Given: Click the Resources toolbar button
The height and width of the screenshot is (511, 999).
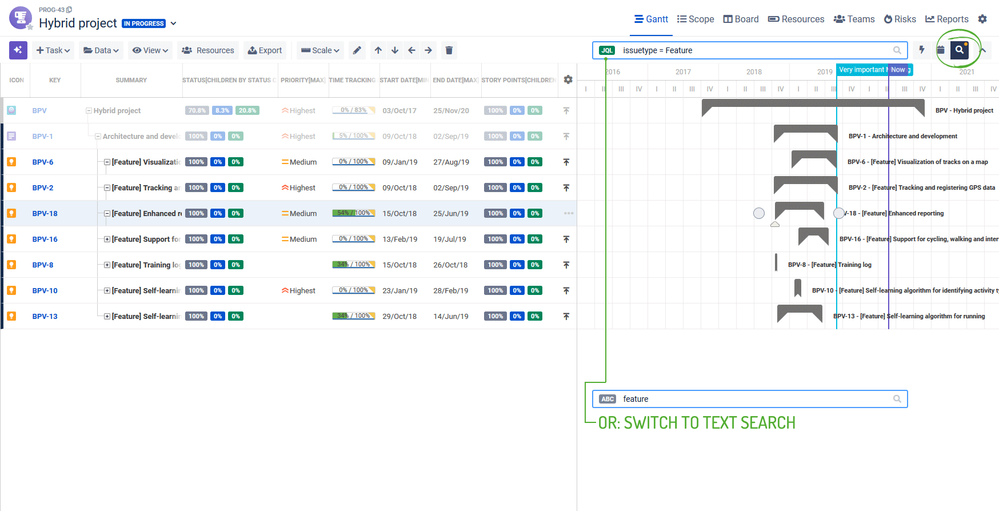Looking at the screenshot, I should point(208,50).
